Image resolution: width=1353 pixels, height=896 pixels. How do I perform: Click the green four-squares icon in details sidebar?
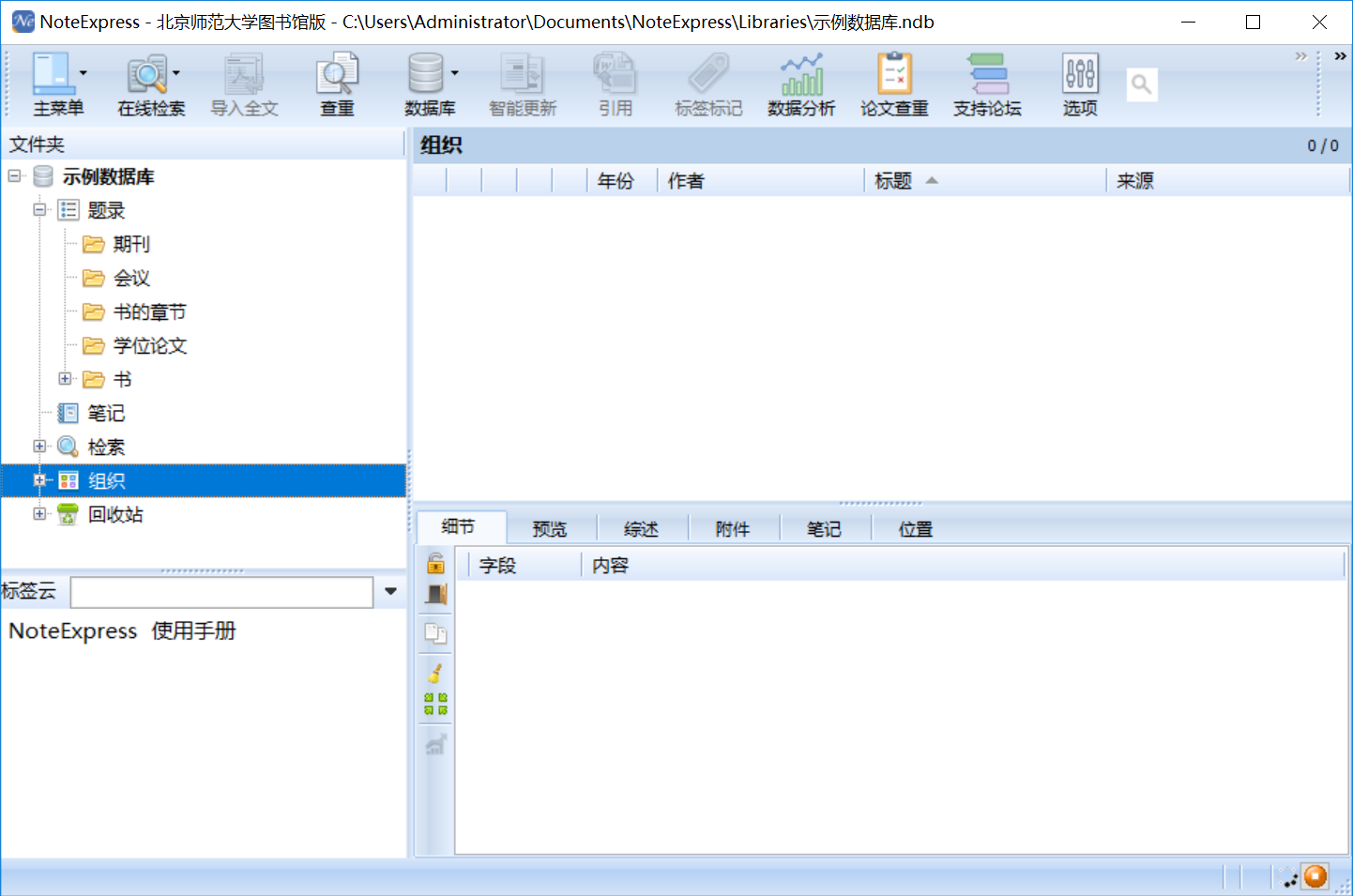click(435, 705)
